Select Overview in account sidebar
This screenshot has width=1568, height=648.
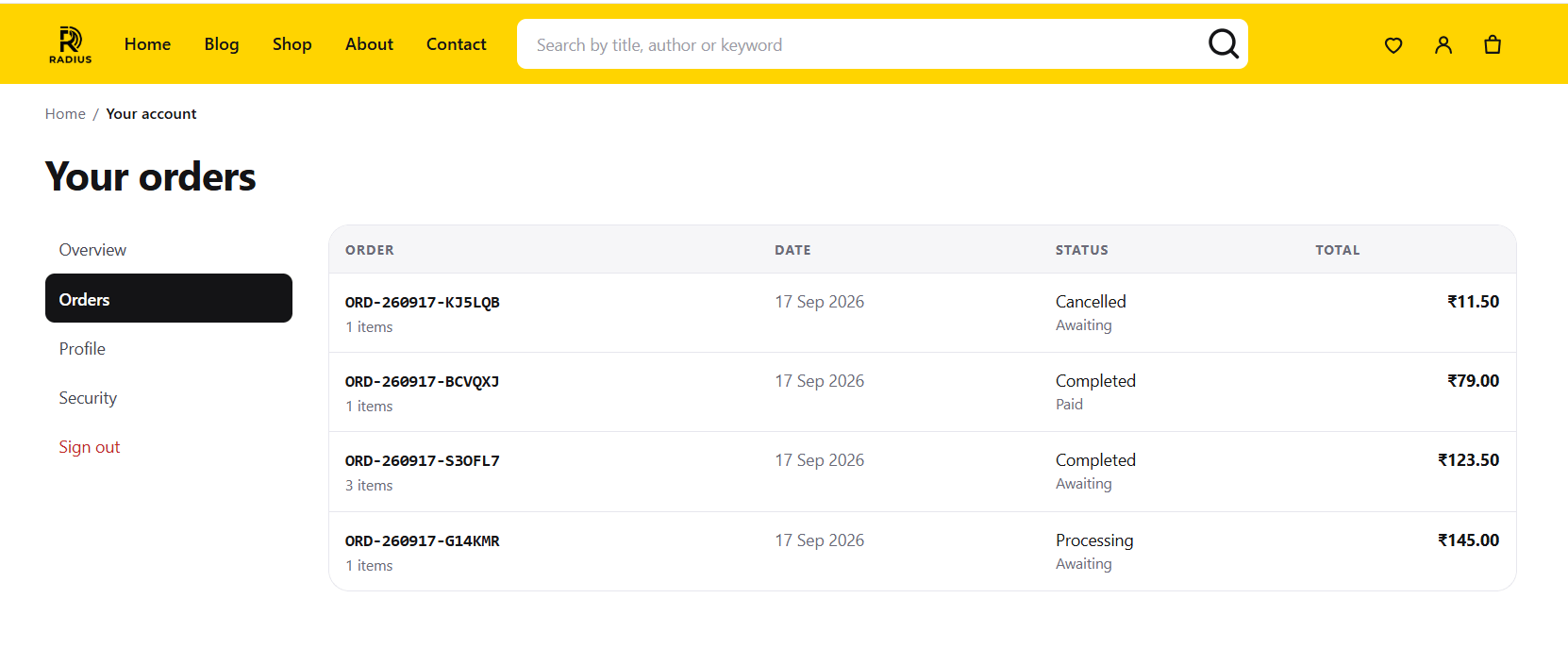click(x=169, y=250)
